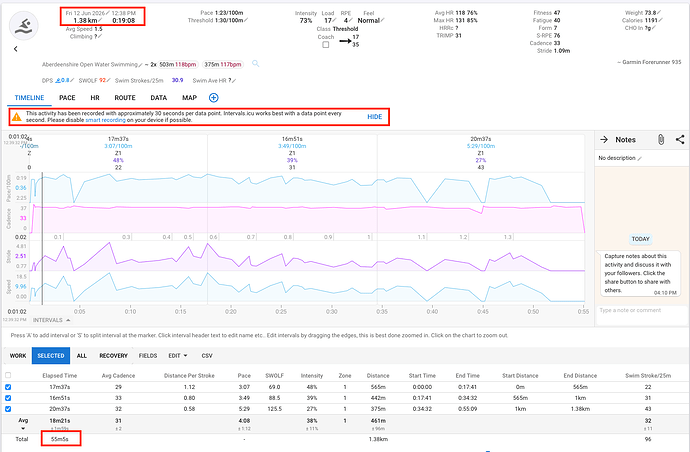690x452 pixels.
Task: Select the WORK intervals filter
Action: coord(18,356)
